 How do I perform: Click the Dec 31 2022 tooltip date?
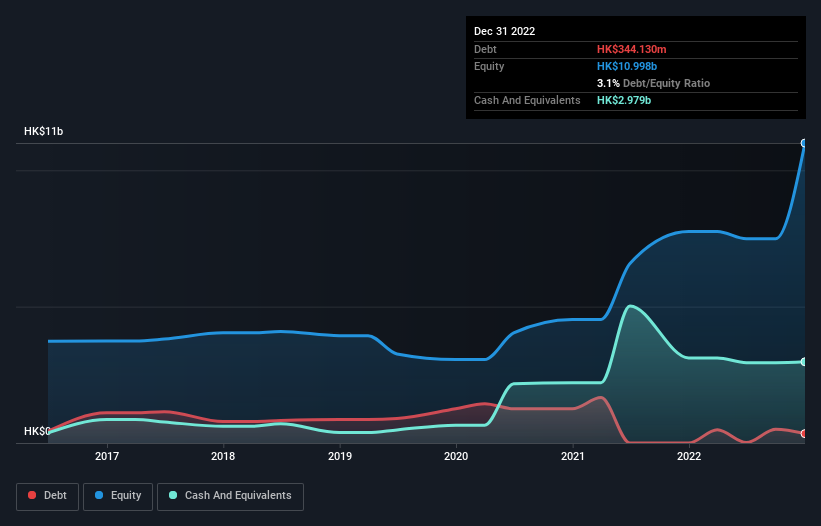click(504, 31)
